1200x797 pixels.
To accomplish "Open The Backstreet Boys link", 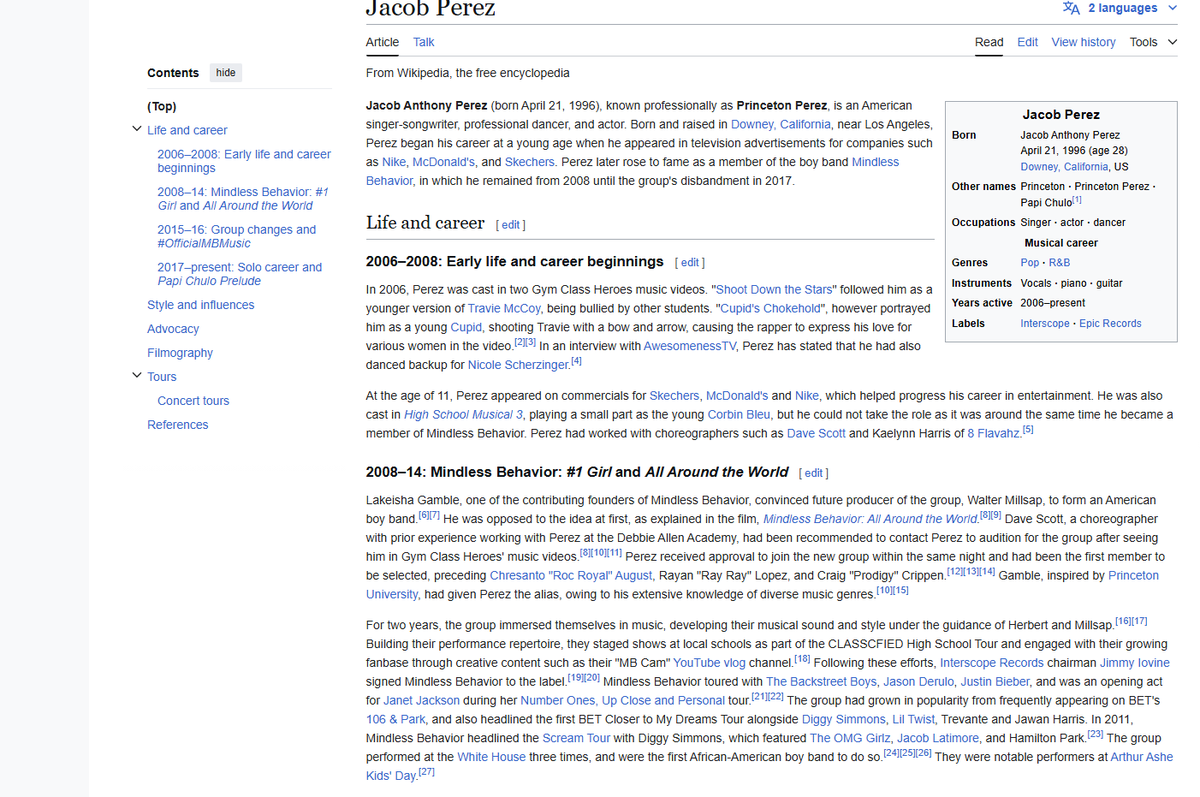I will [x=821, y=681].
